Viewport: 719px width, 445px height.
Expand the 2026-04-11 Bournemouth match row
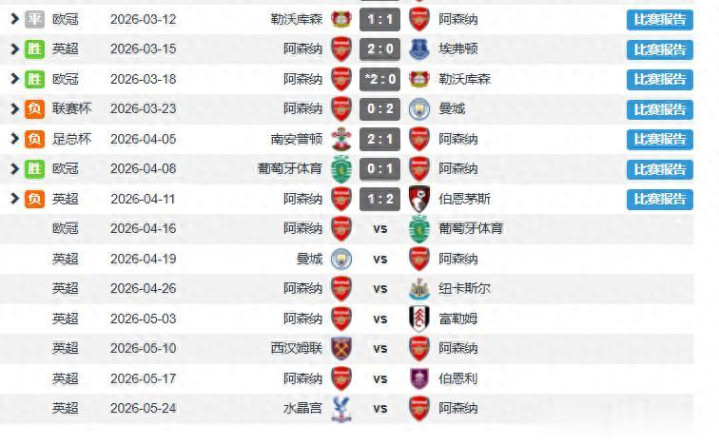click(13, 198)
